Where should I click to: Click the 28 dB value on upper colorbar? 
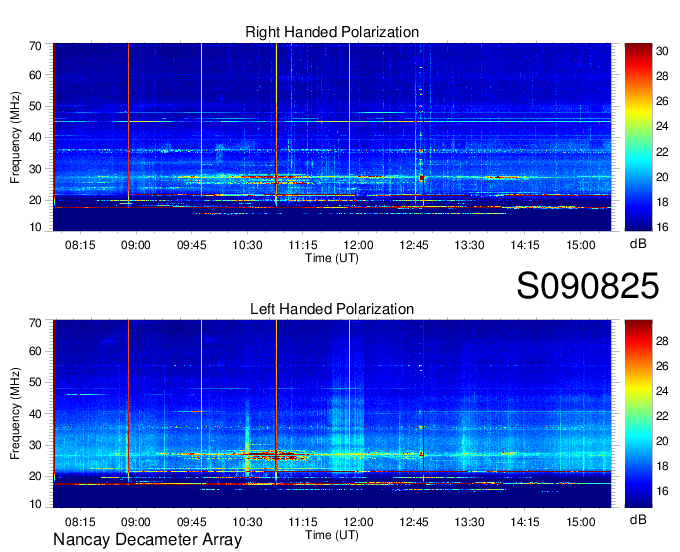click(x=662, y=76)
